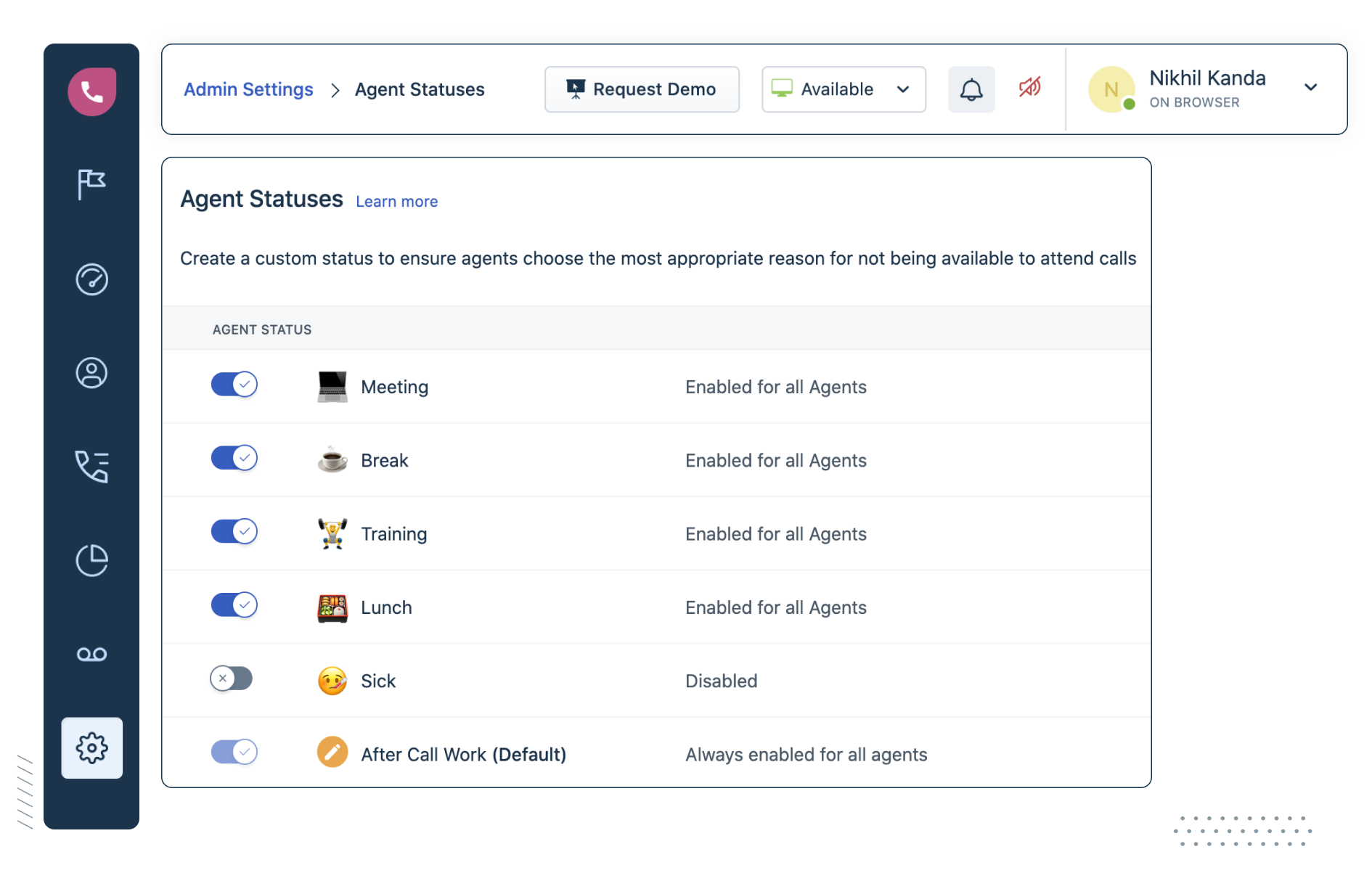Select the Settings gear in the sidebar
Screen dimensions: 1372x873
pyautogui.click(x=91, y=747)
